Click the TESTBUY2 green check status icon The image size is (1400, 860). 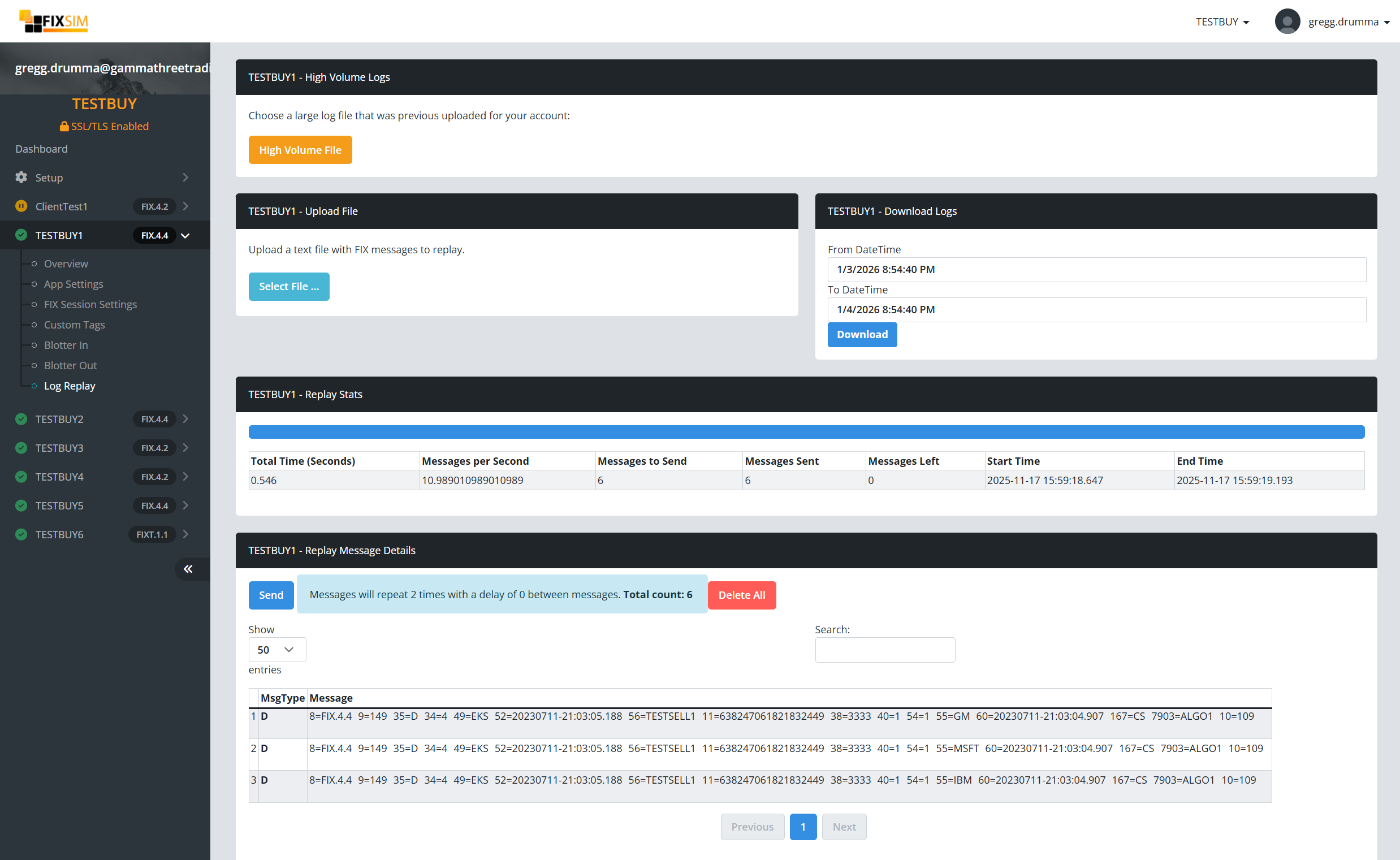21,419
